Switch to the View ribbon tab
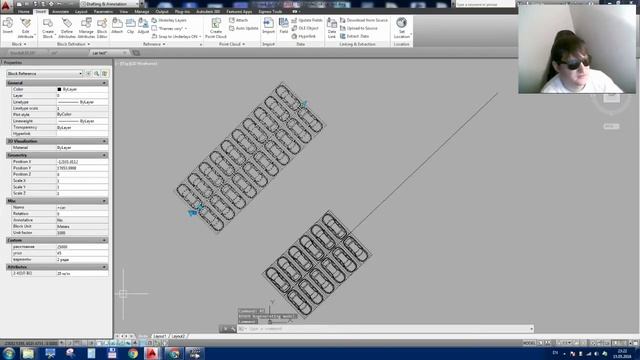 pos(124,11)
